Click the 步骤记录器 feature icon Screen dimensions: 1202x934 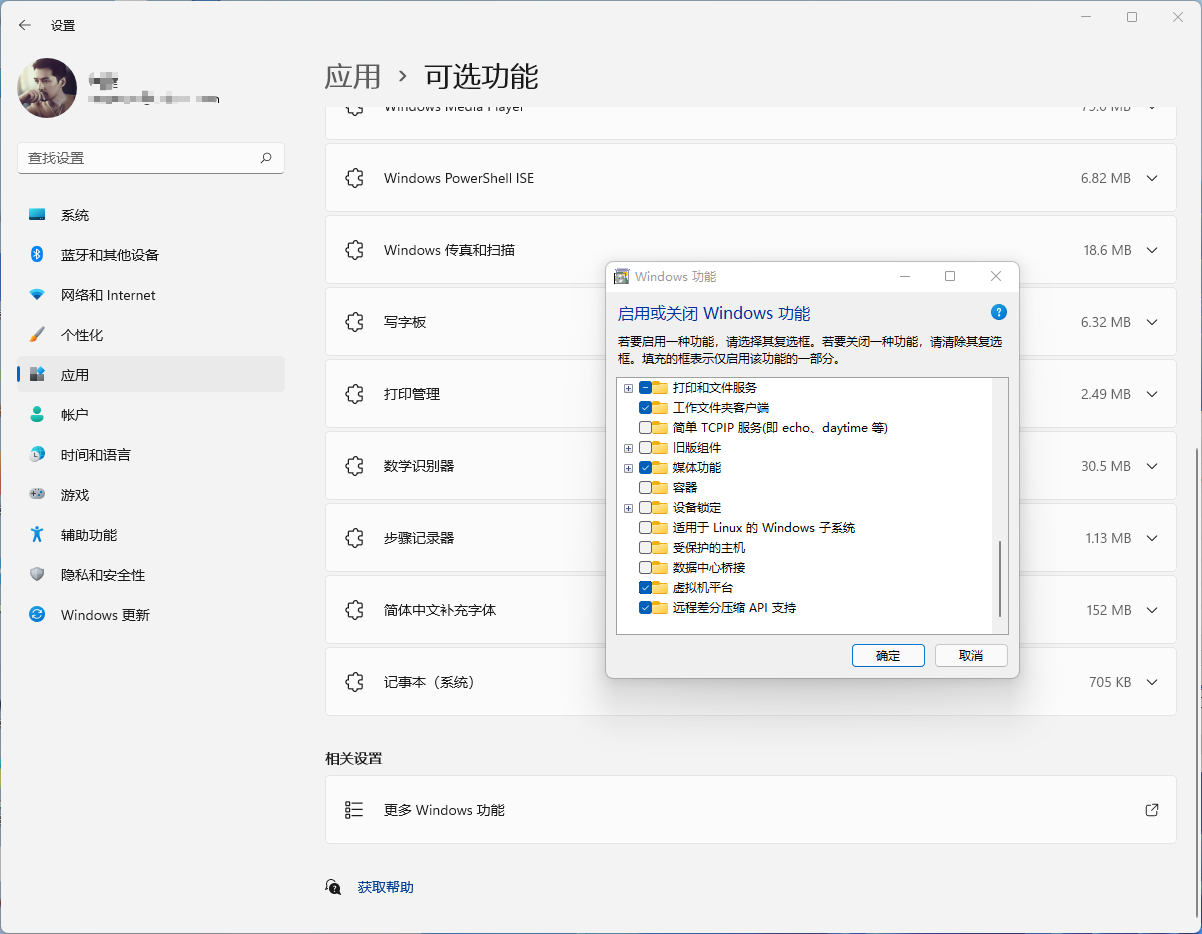[x=354, y=537]
